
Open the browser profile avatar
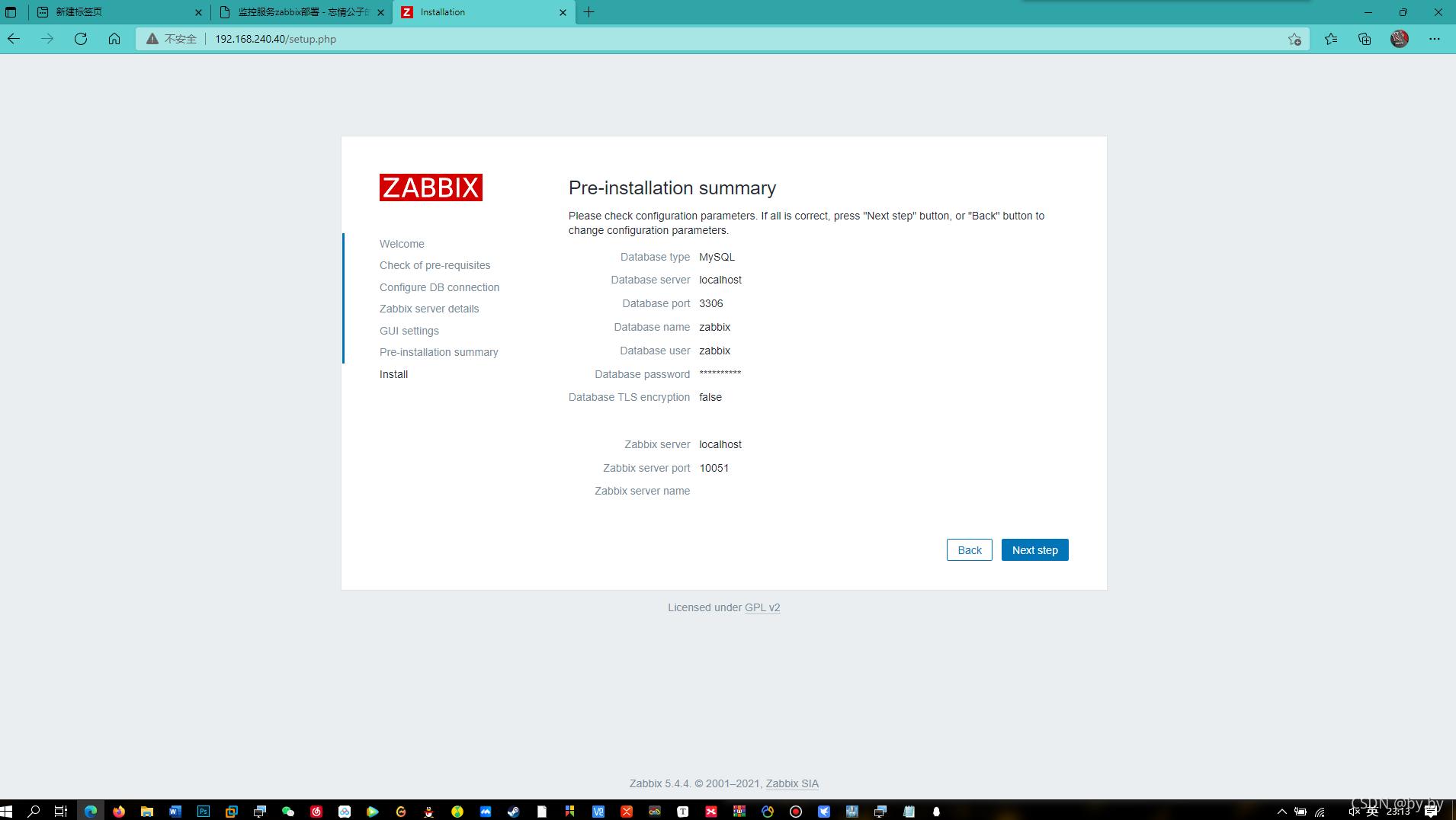(x=1400, y=39)
